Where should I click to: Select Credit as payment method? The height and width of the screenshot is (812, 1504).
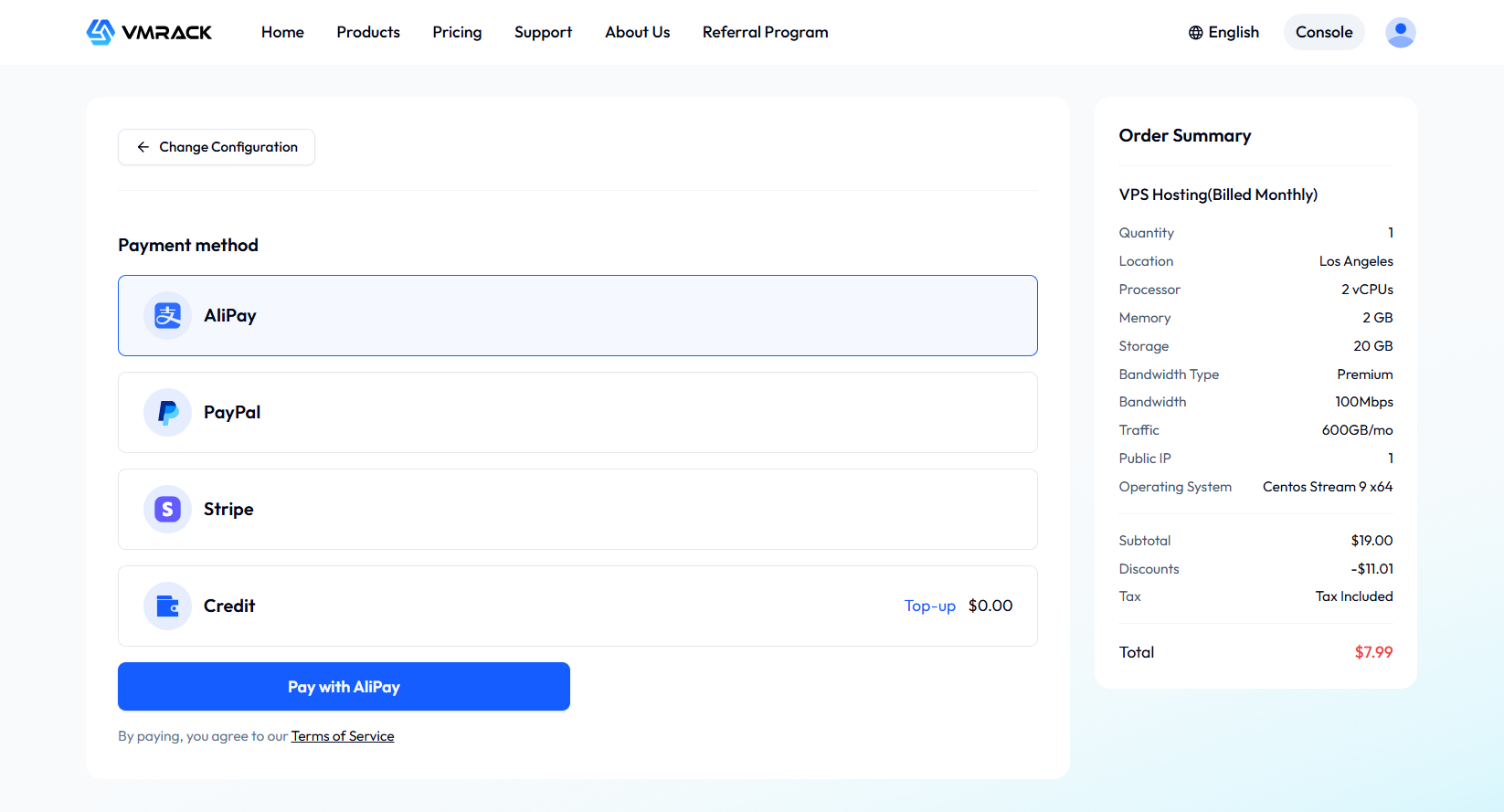(x=577, y=606)
